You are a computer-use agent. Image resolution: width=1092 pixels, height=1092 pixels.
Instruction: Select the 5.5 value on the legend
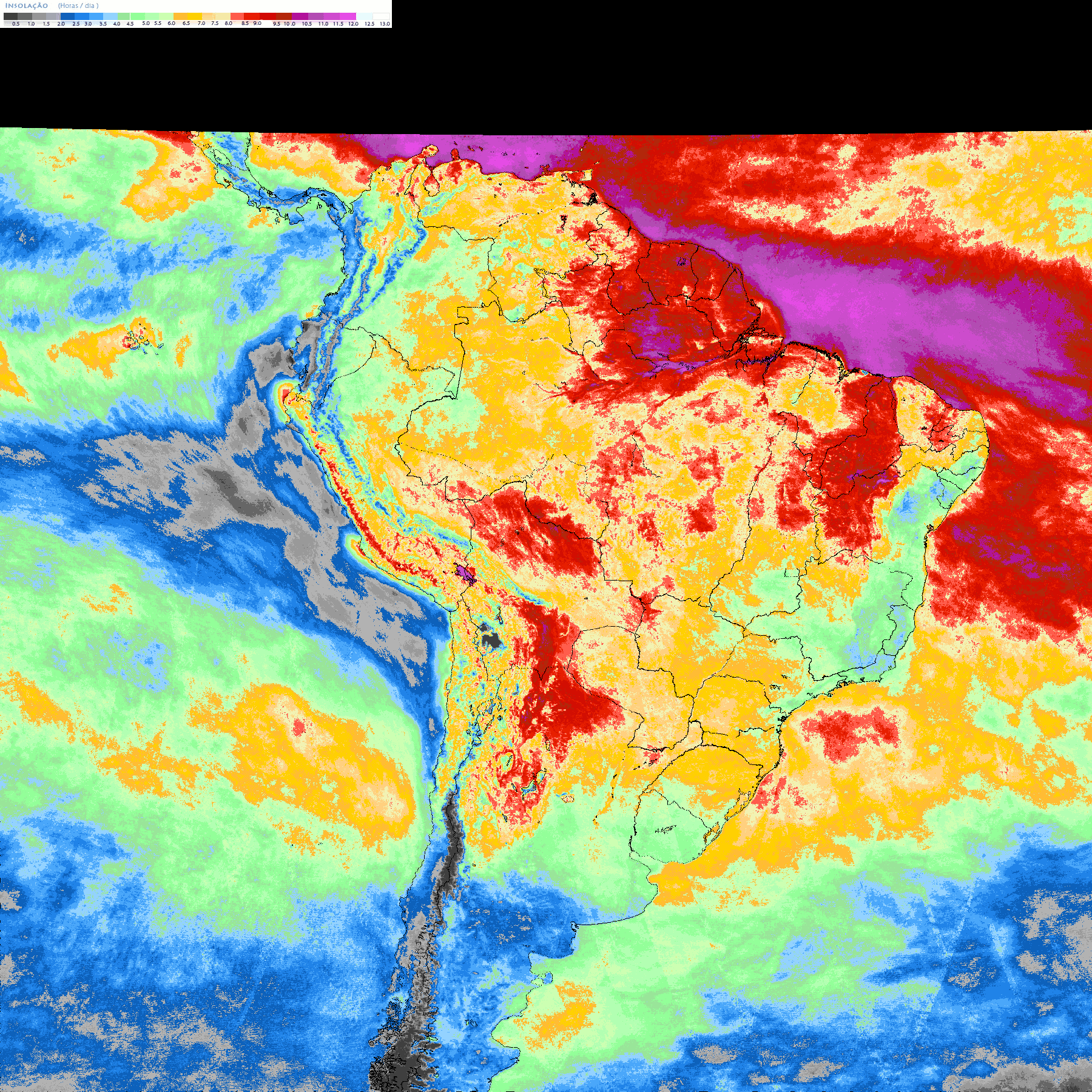coord(158,23)
